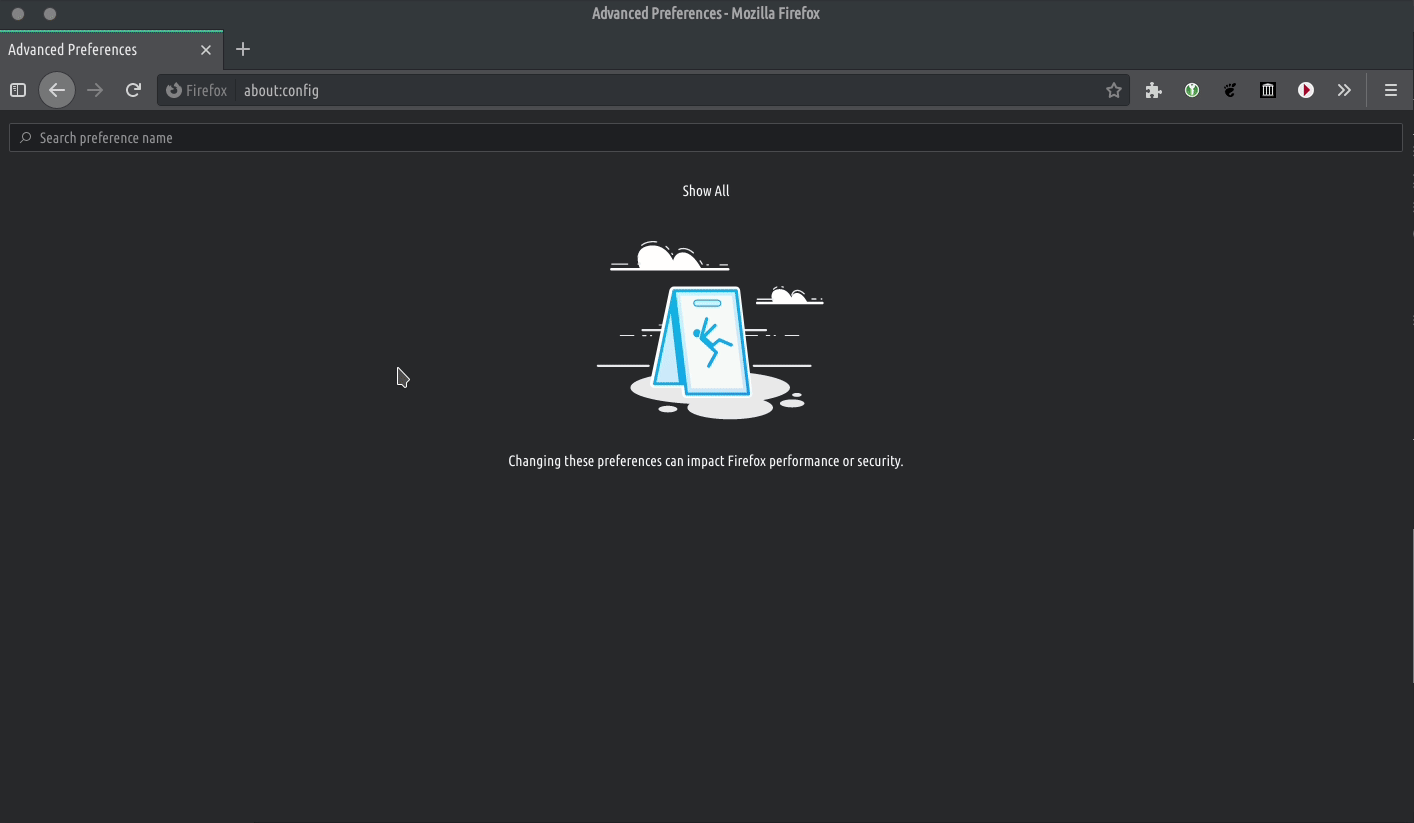The width and height of the screenshot is (1414, 823).
Task: Click the Show All link
Action: click(705, 191)
